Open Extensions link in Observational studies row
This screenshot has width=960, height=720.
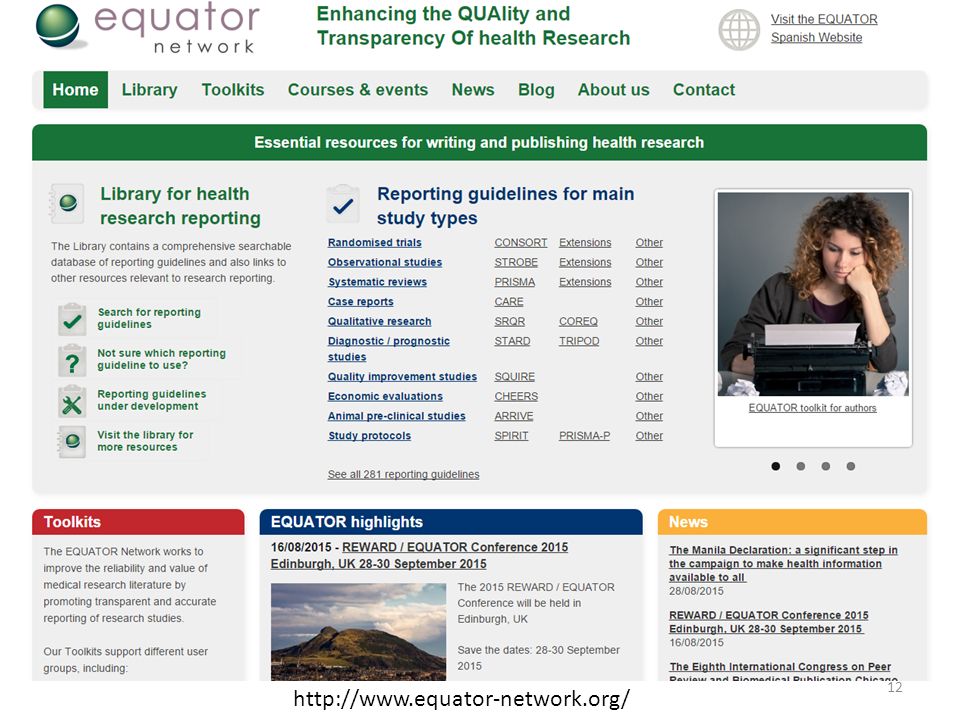pyautogui.click(x=585, y=262)
